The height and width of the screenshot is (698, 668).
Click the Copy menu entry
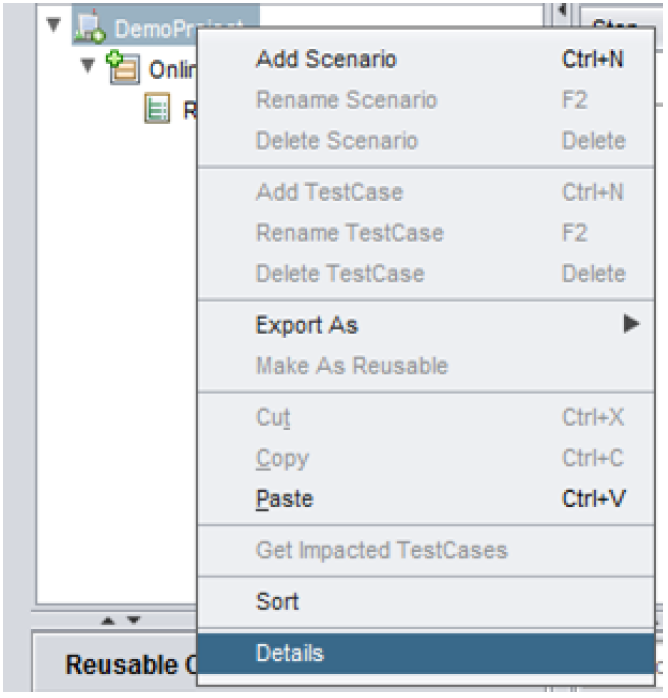tap(282, 458)
